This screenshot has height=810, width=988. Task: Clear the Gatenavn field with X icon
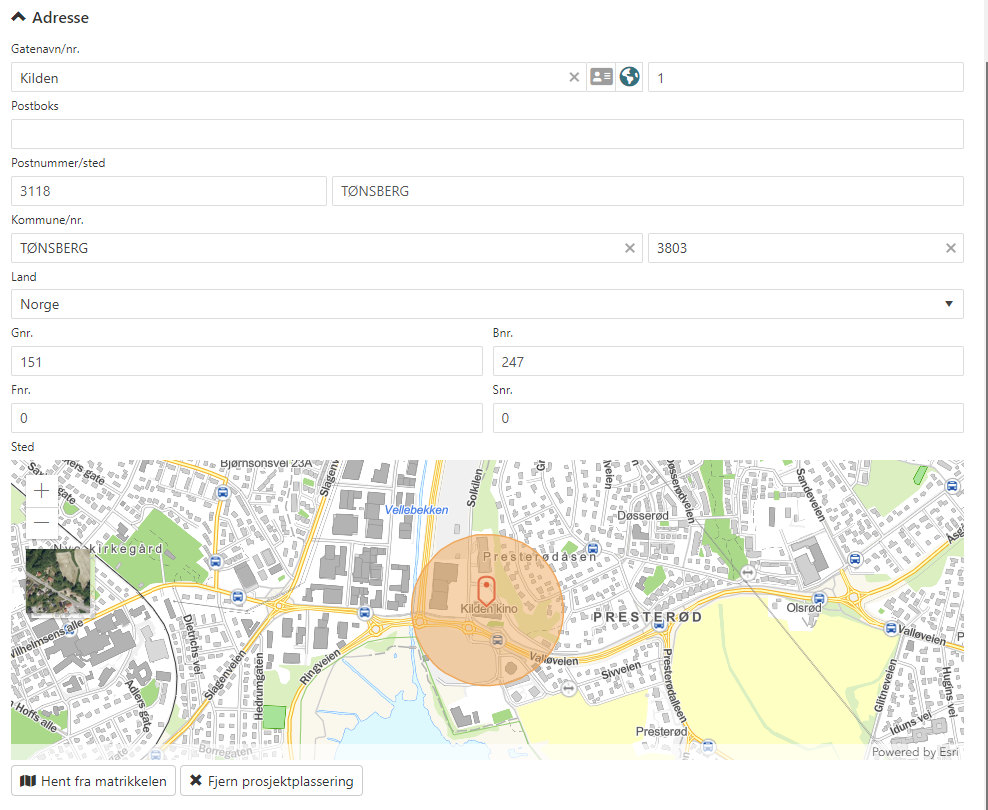[574, 77]
